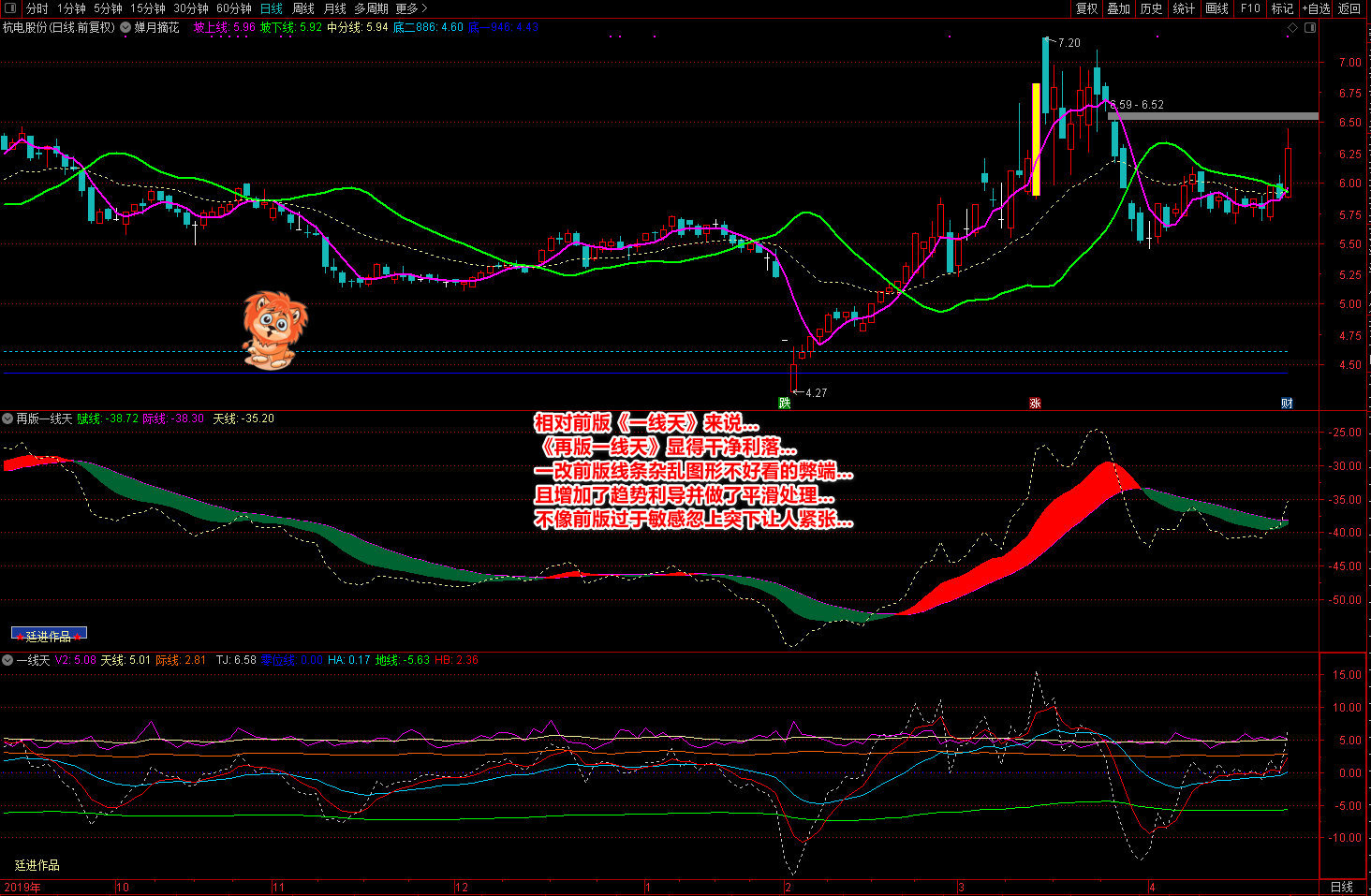Viewport: 1371px width, 896px height.
Task: Click the +自选 add to watchlist button
Action: click(x=1316, y=8)
